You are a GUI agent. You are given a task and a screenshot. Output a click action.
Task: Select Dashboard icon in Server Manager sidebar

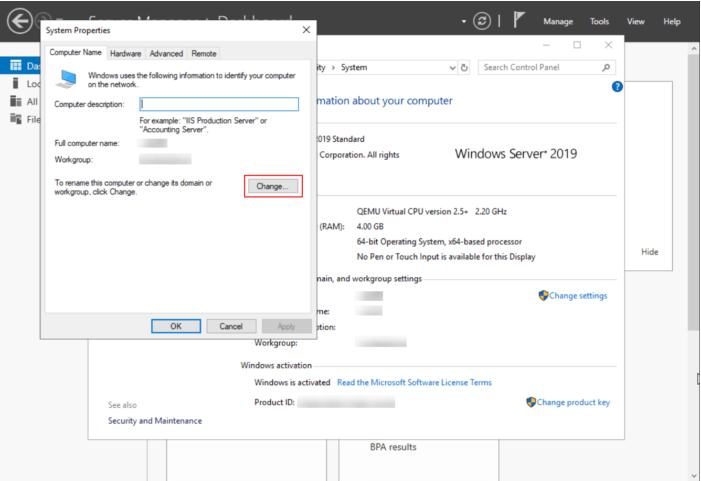click(x=16, y=66)
